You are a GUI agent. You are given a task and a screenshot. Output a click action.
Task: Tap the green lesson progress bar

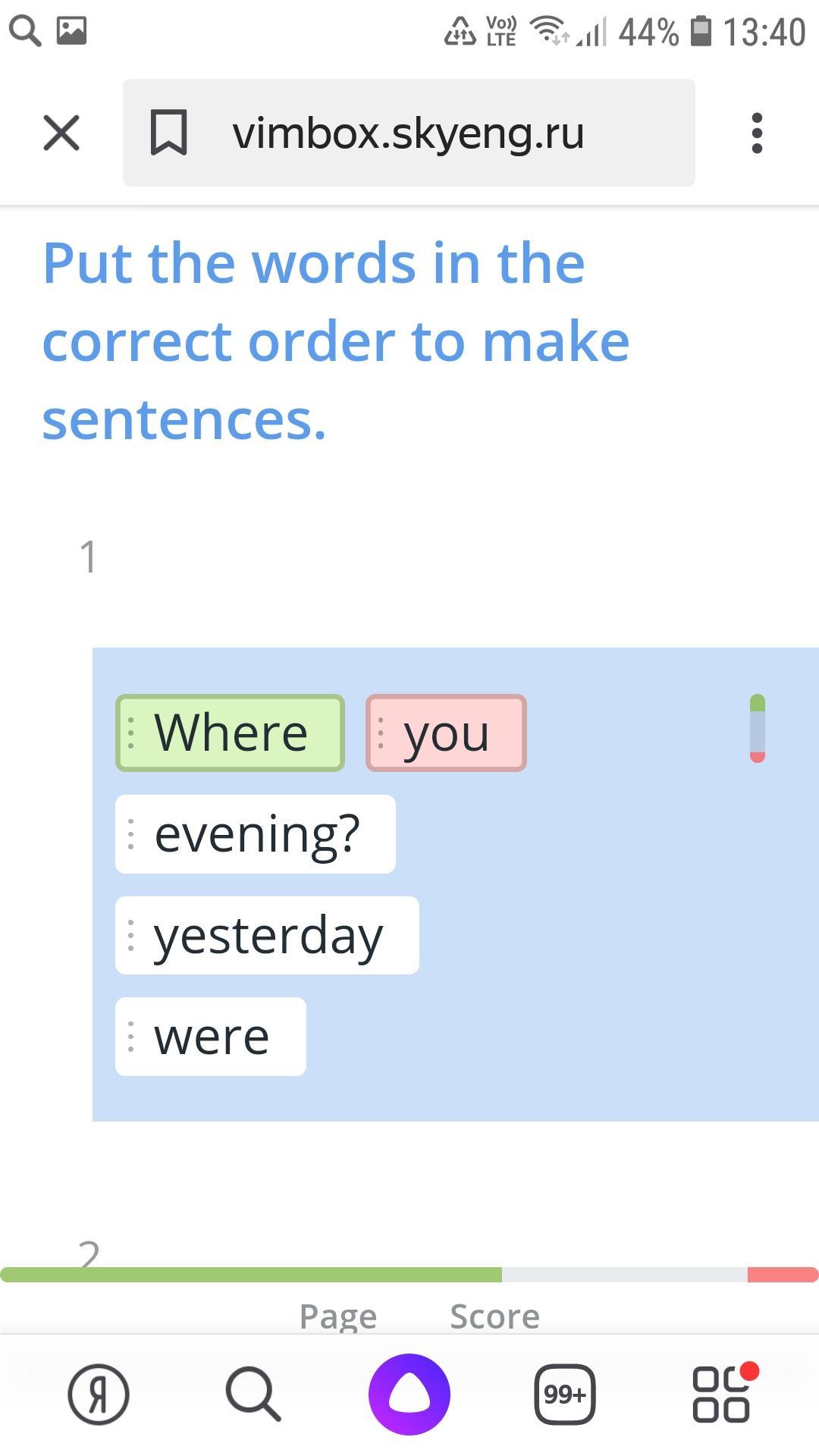250,1275
